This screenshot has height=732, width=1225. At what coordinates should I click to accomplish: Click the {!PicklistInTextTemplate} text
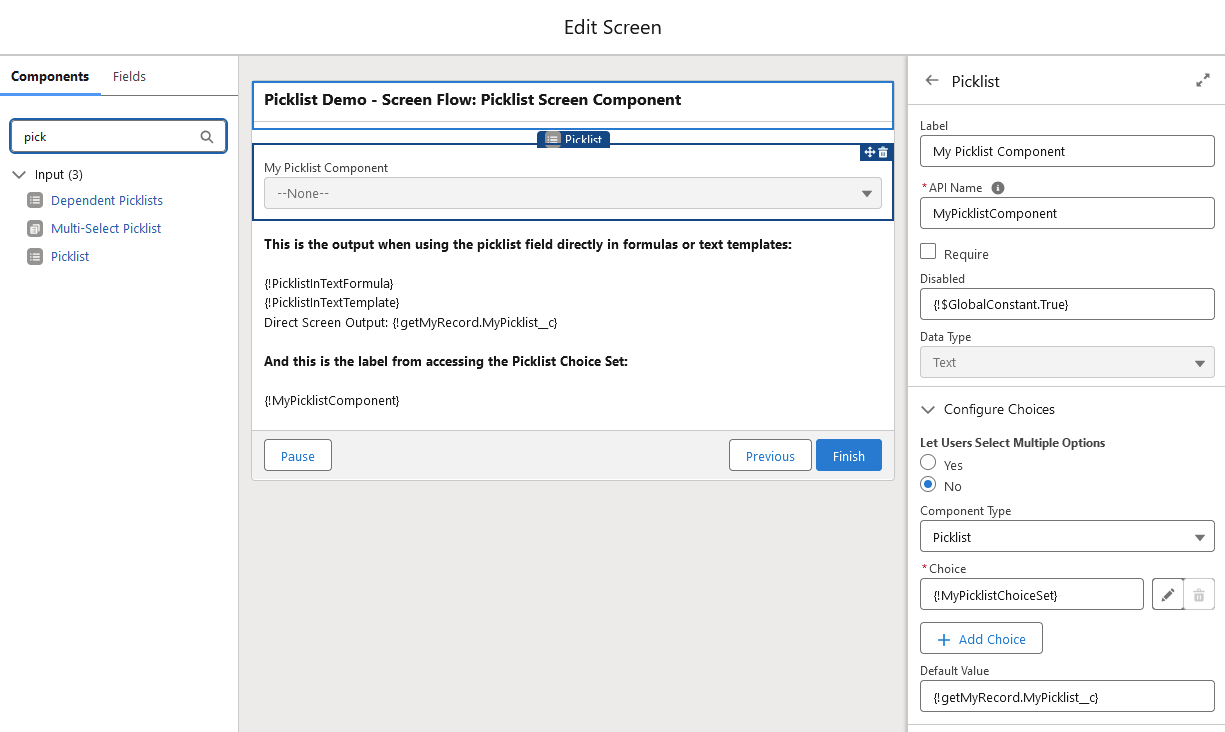coord(332,302)
